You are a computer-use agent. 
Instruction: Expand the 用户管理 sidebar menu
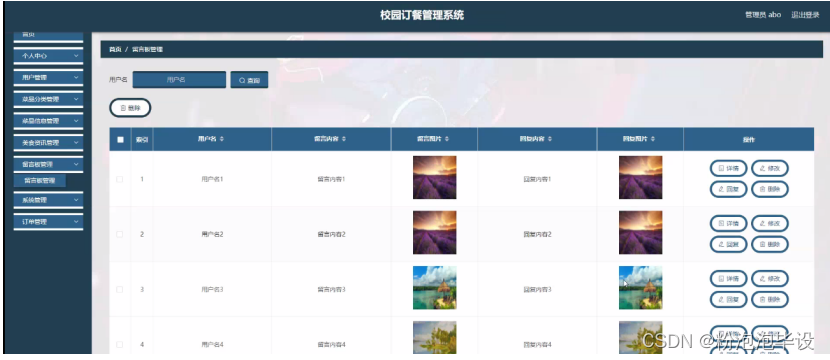(x=48, y=77)
